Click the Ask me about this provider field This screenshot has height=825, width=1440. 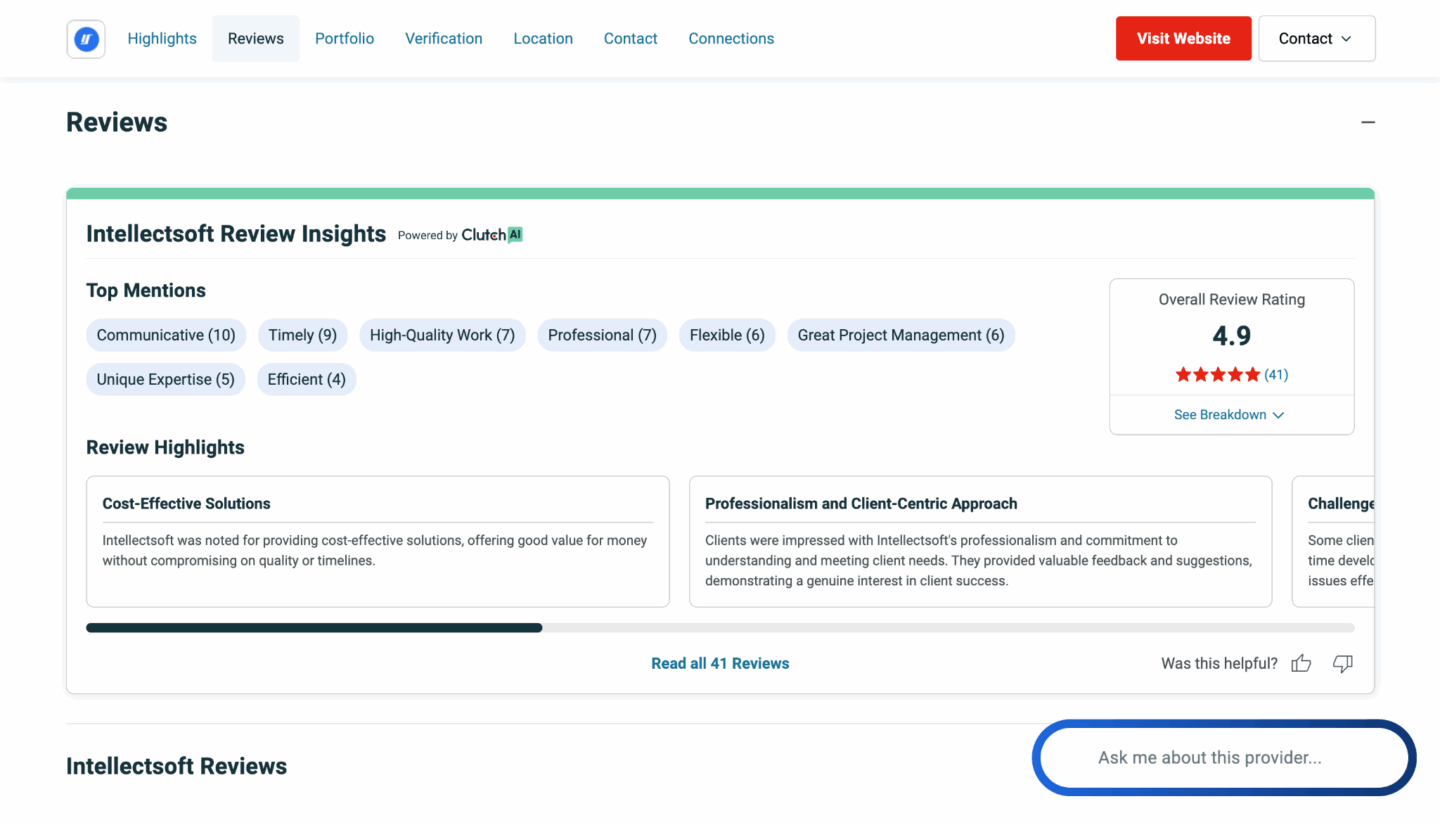(1224, 758)
